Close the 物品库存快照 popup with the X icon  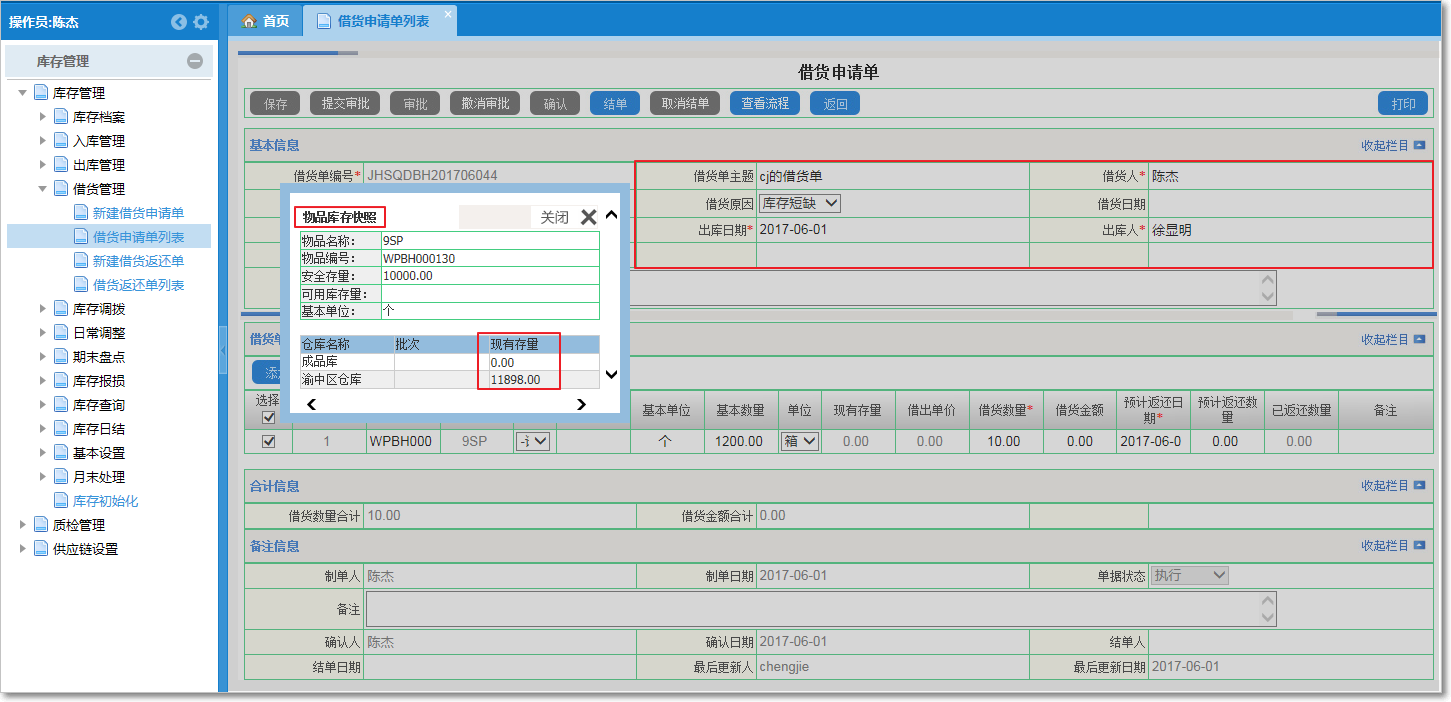[589, 217]
